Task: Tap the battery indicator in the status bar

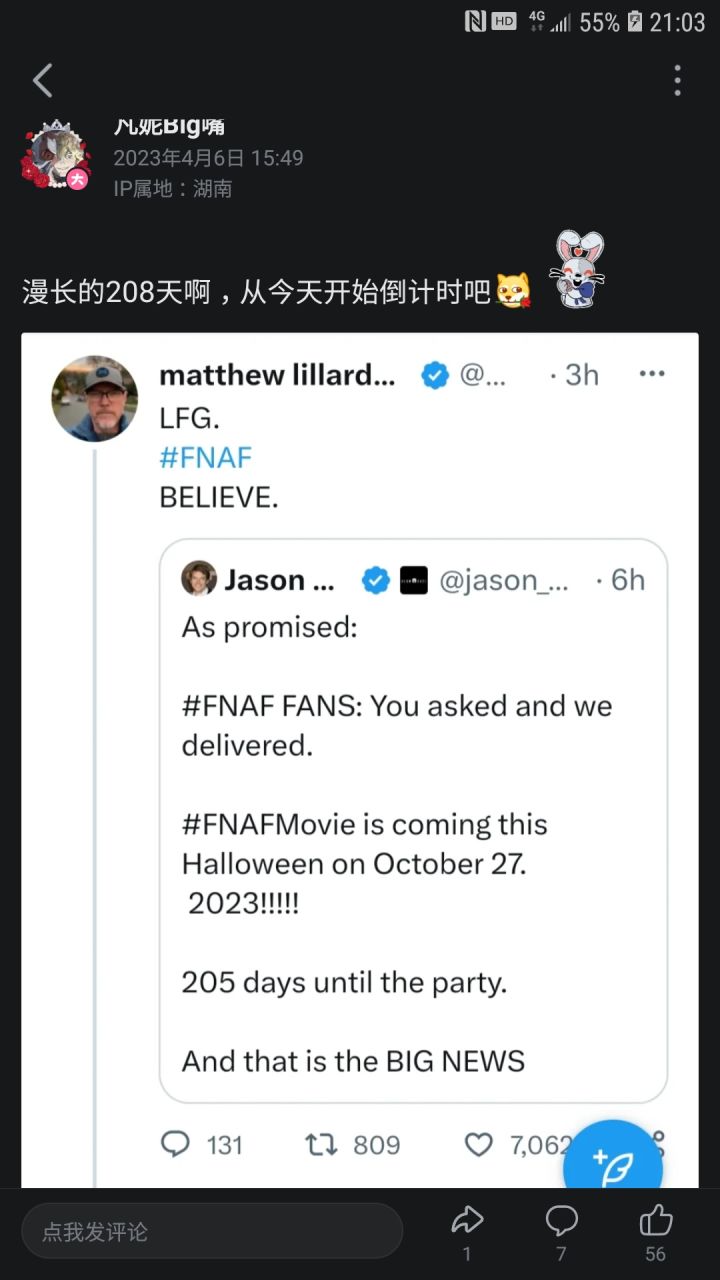Action: tap(634, 22)
